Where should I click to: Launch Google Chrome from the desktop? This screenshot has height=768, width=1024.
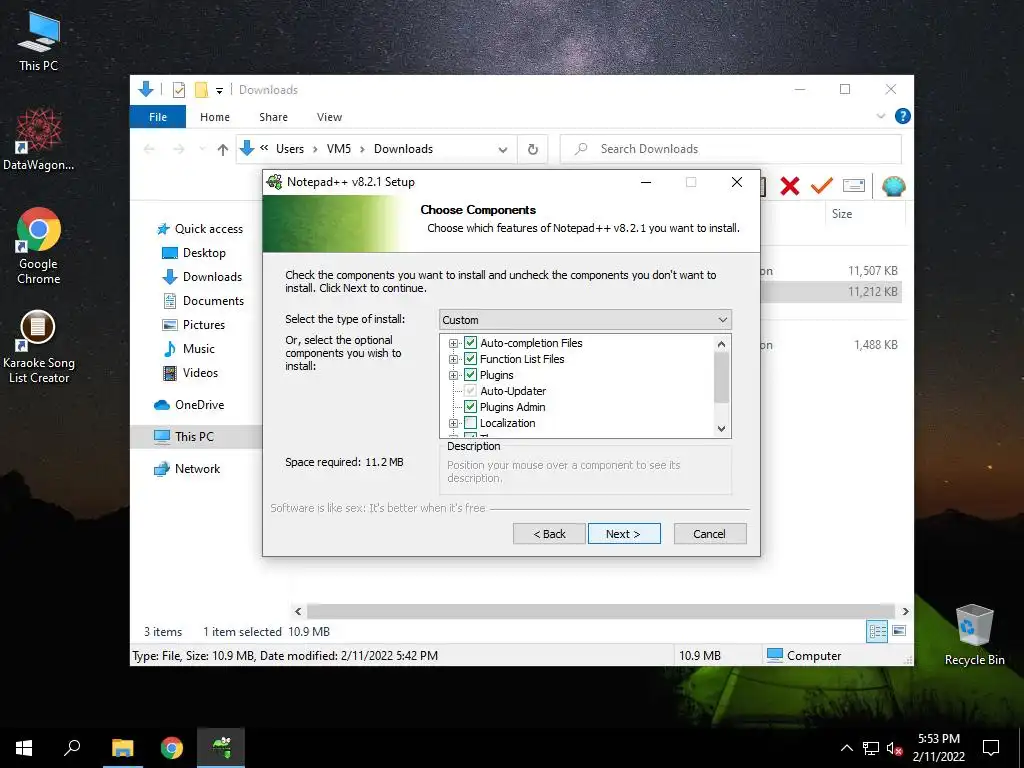click(39, 246)
